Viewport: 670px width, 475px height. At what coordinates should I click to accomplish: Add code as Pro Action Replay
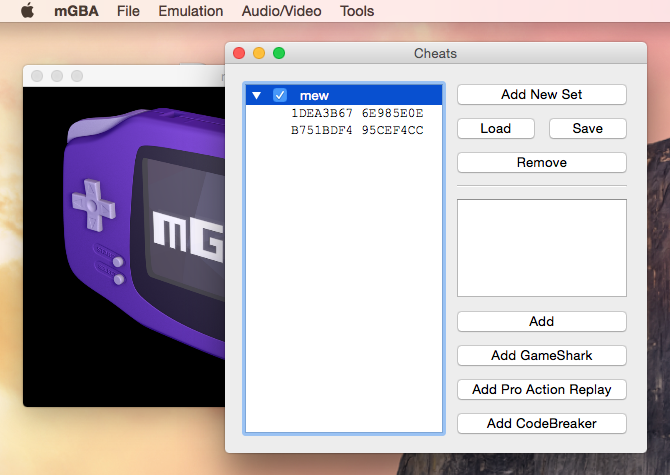click(541, 390)
